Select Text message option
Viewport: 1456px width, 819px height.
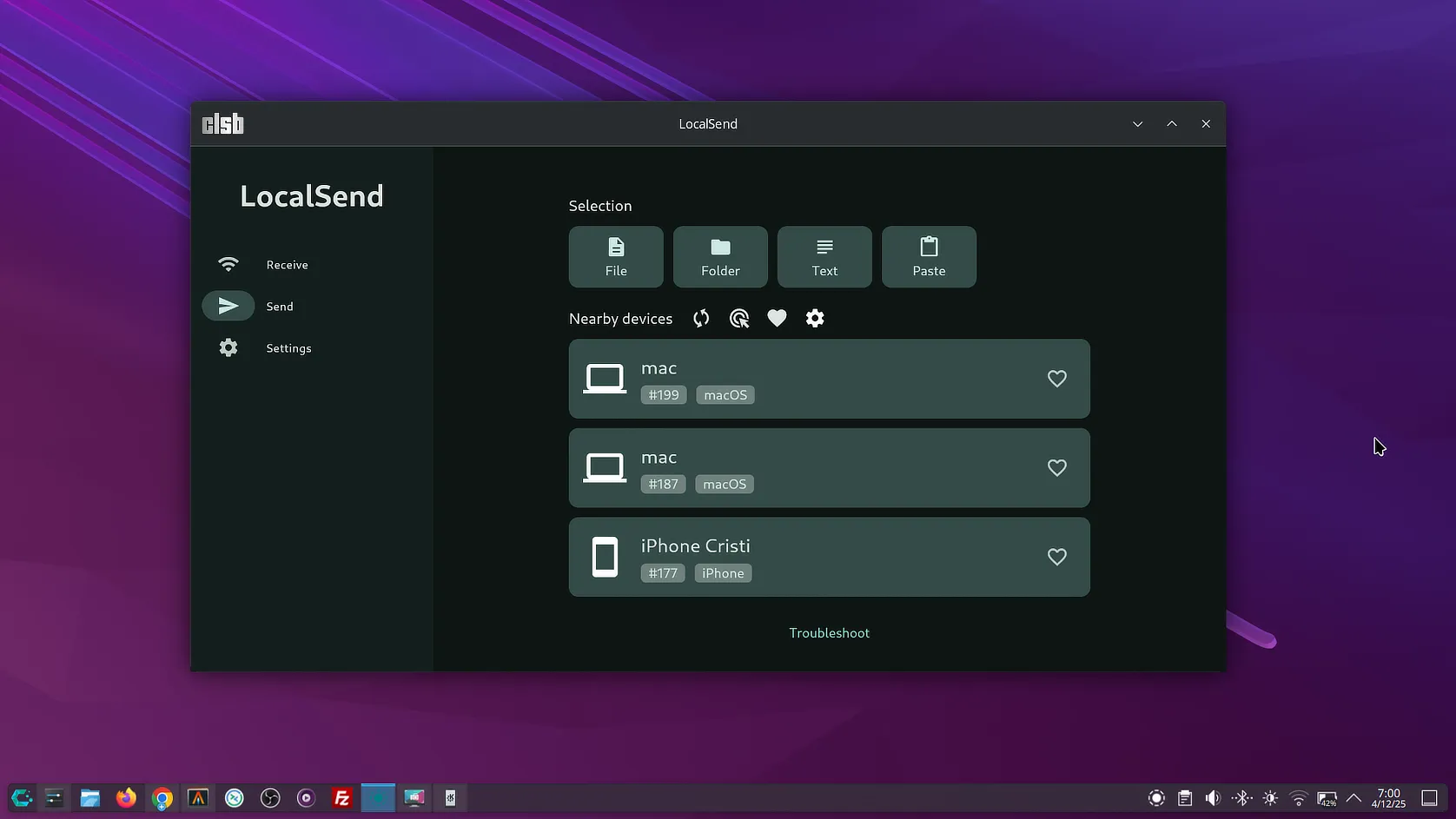[824, 257]
